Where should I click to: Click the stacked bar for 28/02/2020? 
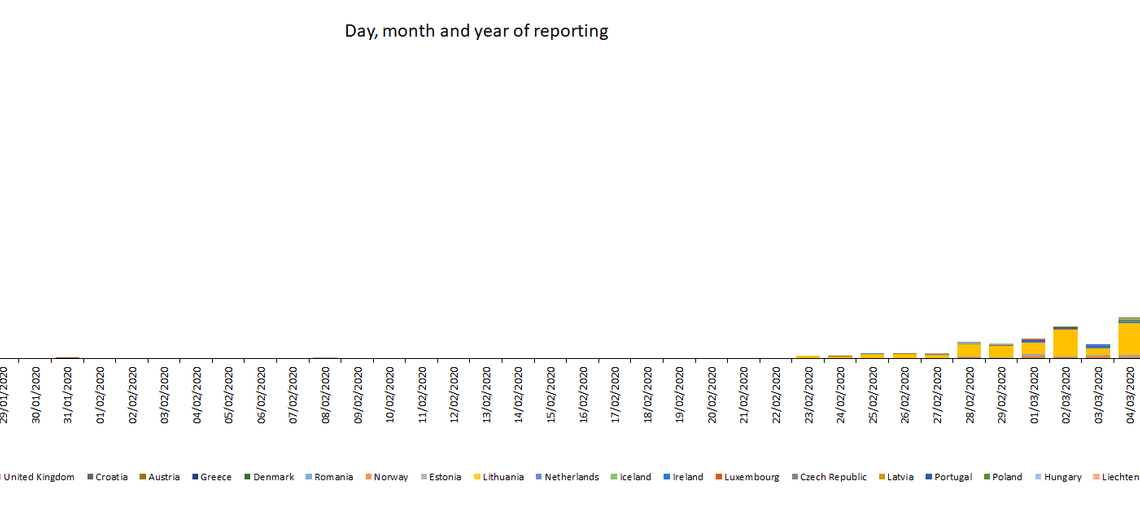(x=968, y=350)
